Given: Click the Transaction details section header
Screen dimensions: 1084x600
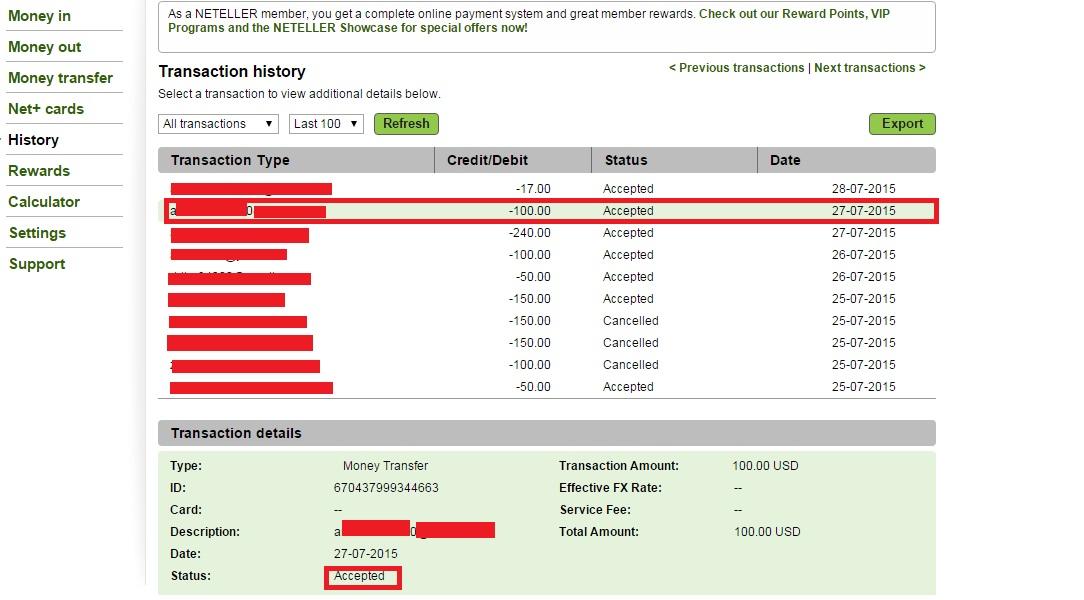Looking at the screenshot, I should coord(547,433).
